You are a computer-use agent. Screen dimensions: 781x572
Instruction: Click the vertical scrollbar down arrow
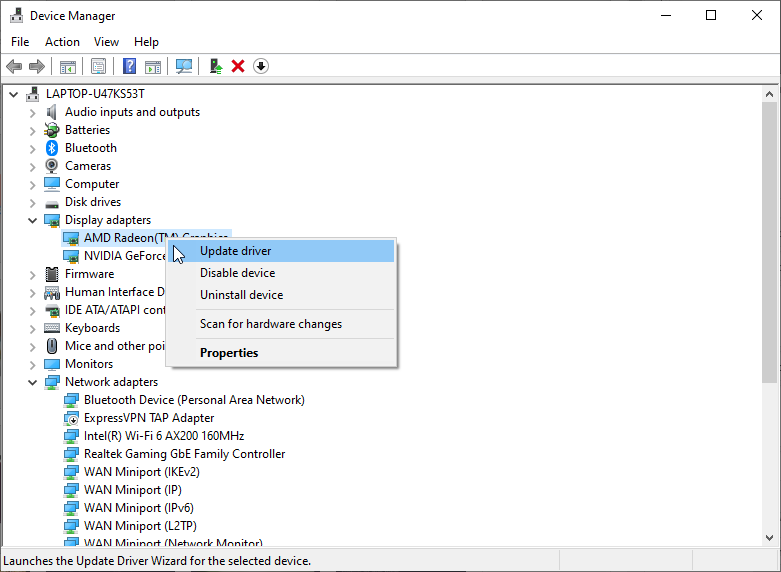(769, 539)
